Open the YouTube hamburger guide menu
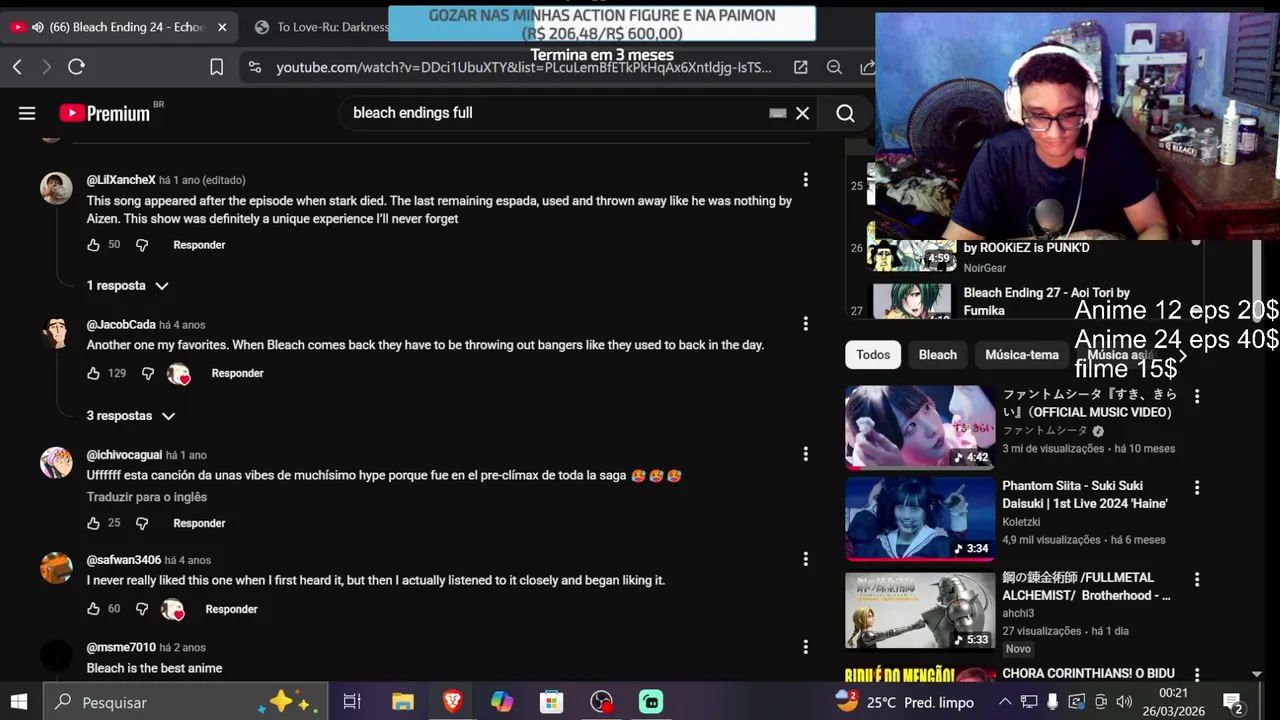Screen dimensions: 1280x720 pos(27,113)
